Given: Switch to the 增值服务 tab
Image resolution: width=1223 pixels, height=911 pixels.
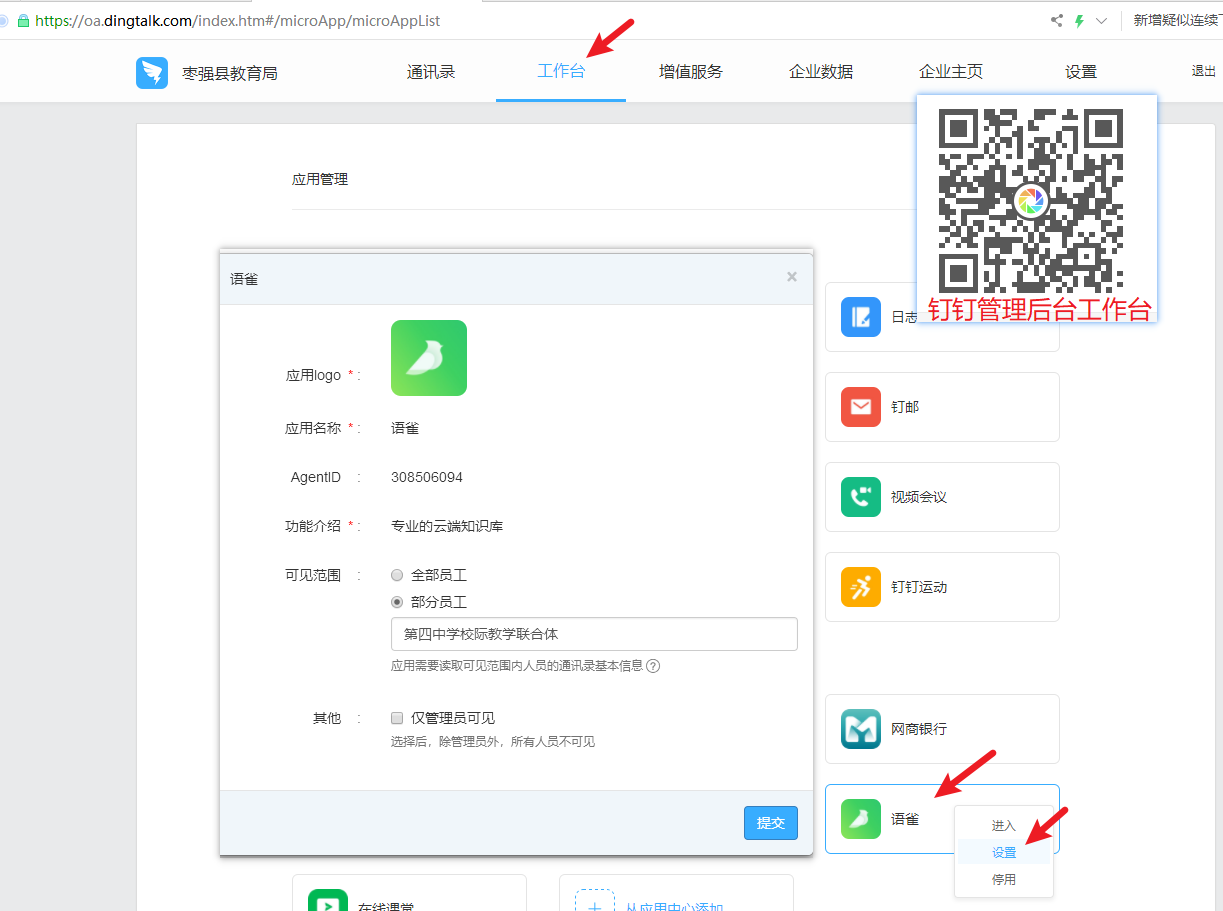Looking at the screenshot, I should coord(691,72).
